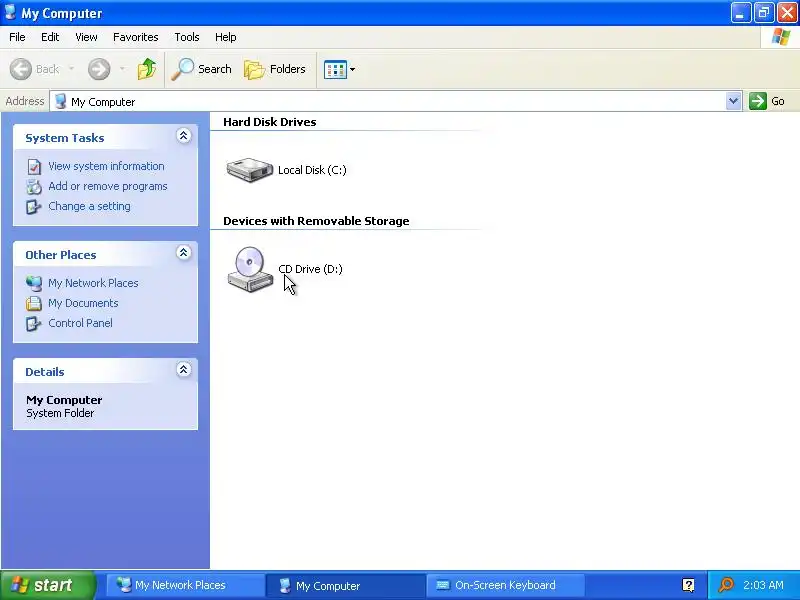Close the My Computer window
Screen dimensions: 800x600
[x=787, y=13]
